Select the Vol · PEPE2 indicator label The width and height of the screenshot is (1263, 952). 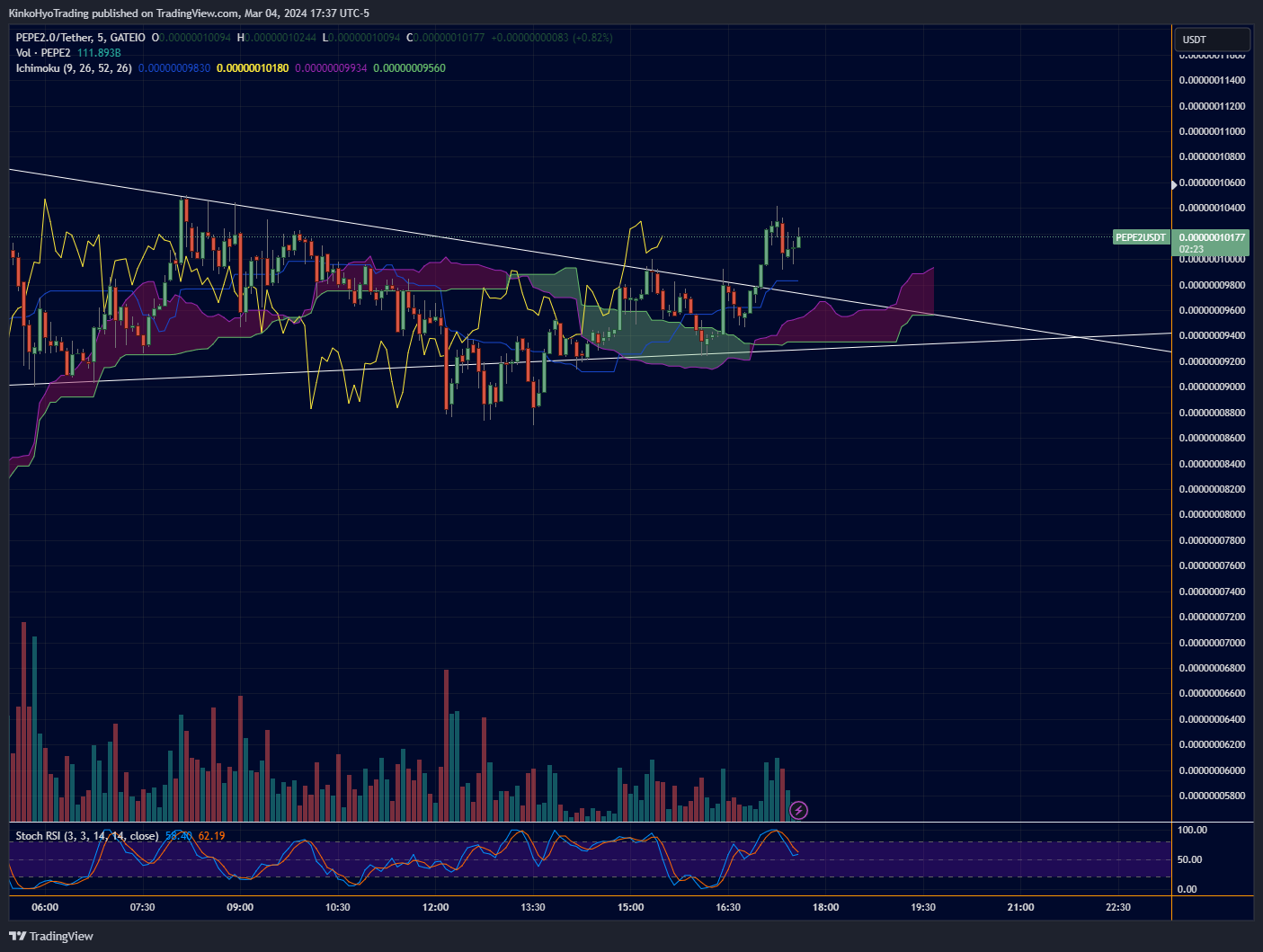(x=43, y=53)
